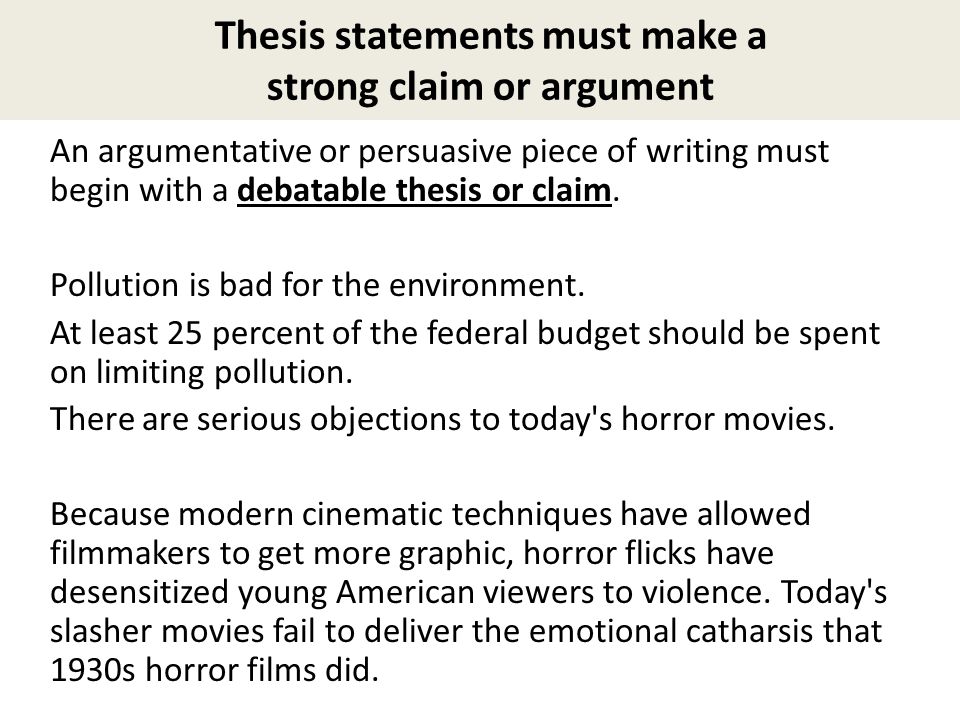Screen dimensions: 960x720
Task: Click the words 'horror flicks' in the last paragraph
Action: pyautogui.click(x=610, y=553)
